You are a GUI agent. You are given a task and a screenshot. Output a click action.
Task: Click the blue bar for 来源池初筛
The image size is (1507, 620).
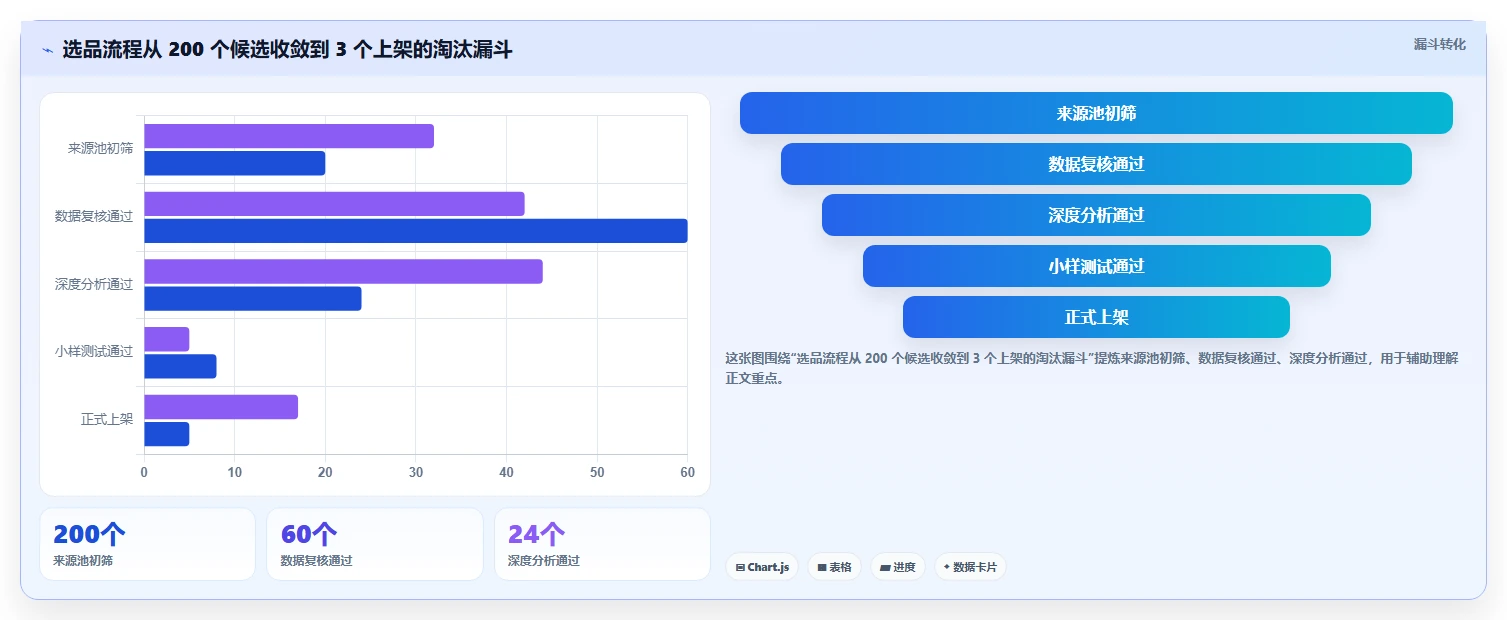point(235,163)
